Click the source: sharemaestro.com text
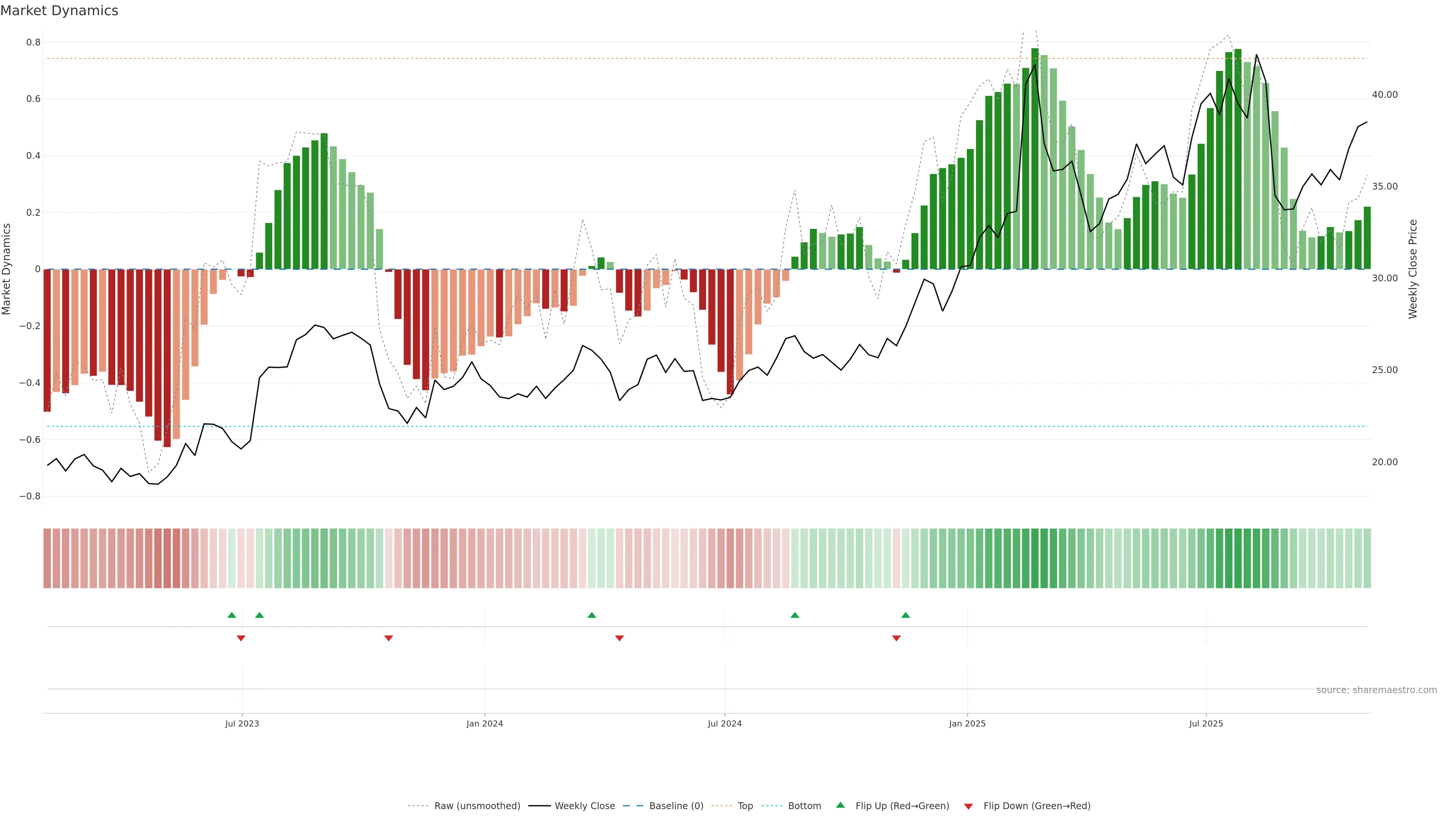This screenshot has width=1456, height=819. (1376, 690)
